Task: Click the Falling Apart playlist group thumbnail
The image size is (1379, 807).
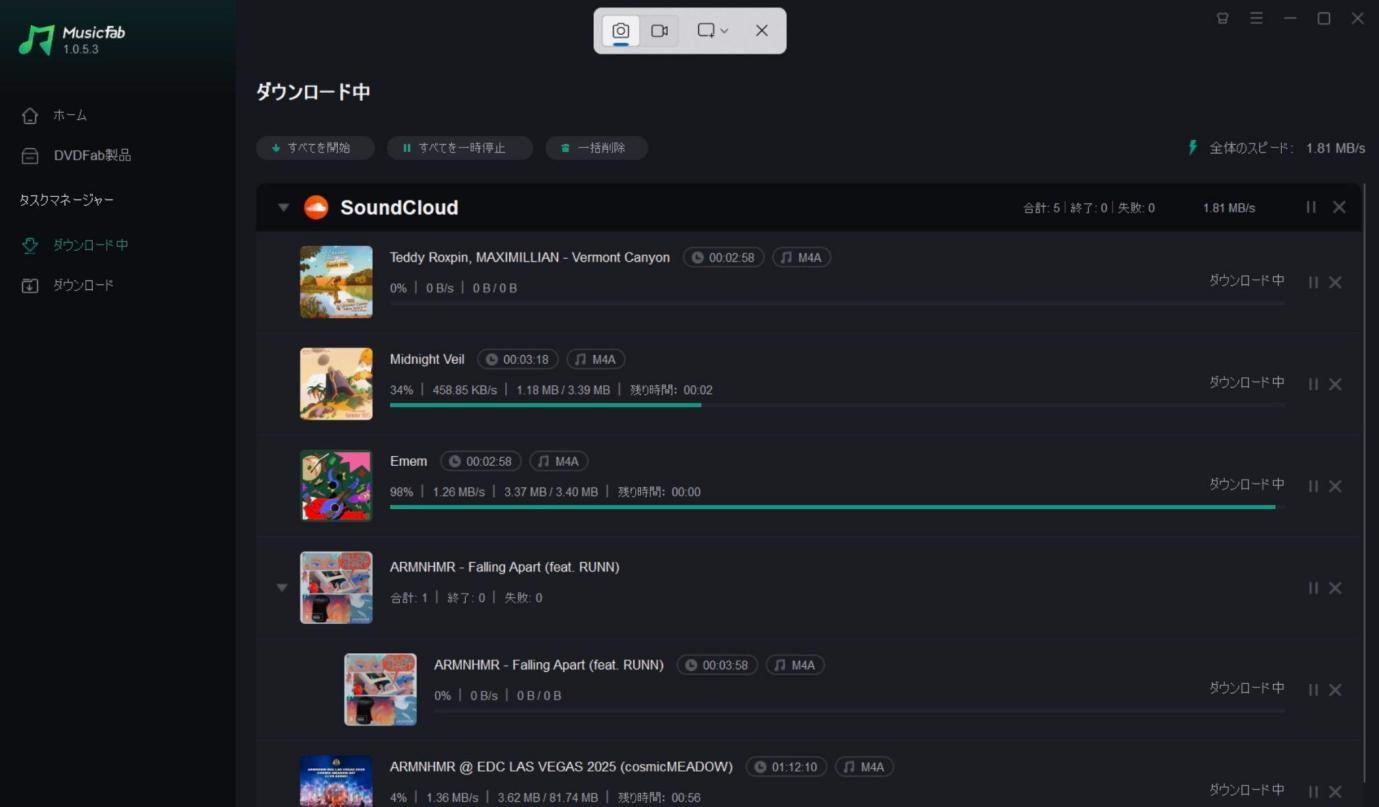Action: 336,588
